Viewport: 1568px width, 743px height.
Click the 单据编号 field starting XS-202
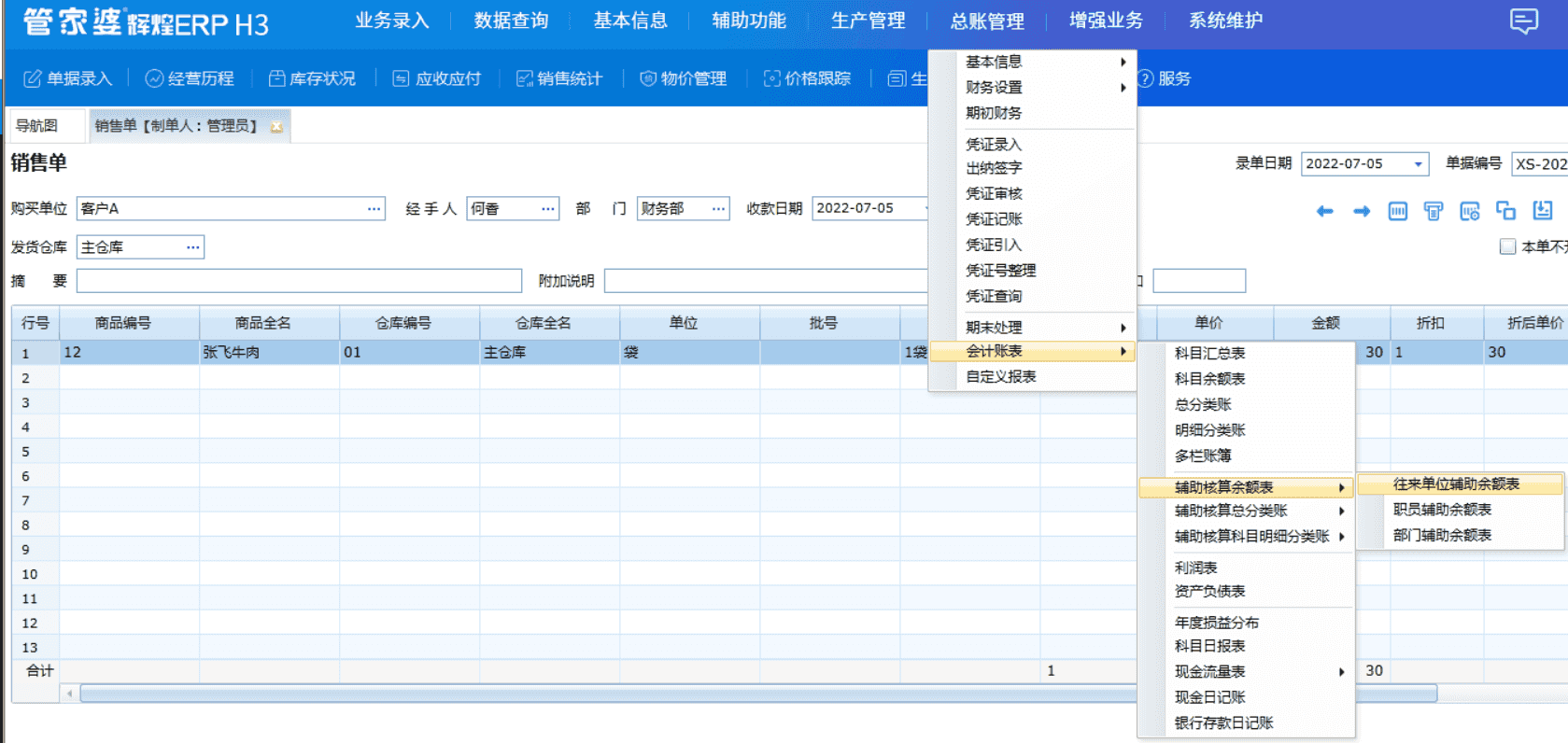point(1539,164)
